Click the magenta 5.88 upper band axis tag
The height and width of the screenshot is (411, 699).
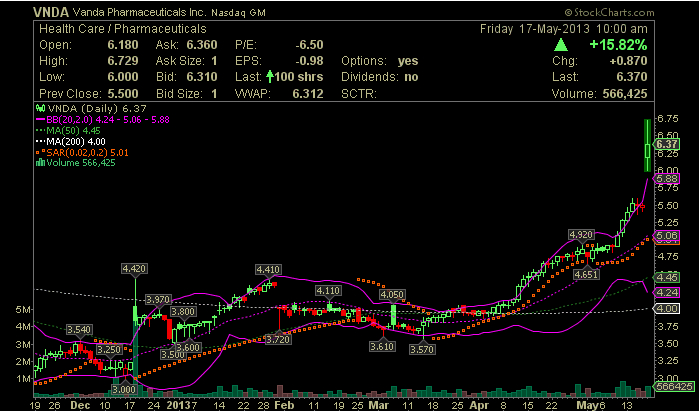pyautogui.click(x=668, y=179)
